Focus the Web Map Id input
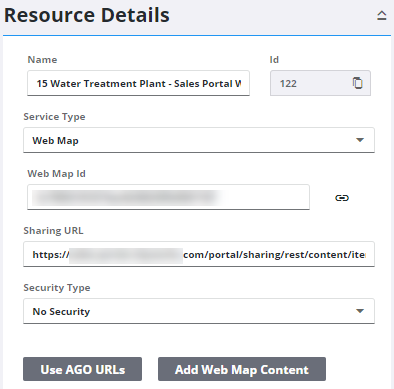Image resolution: width=394 pixels, height=389 pixels. 168,197
